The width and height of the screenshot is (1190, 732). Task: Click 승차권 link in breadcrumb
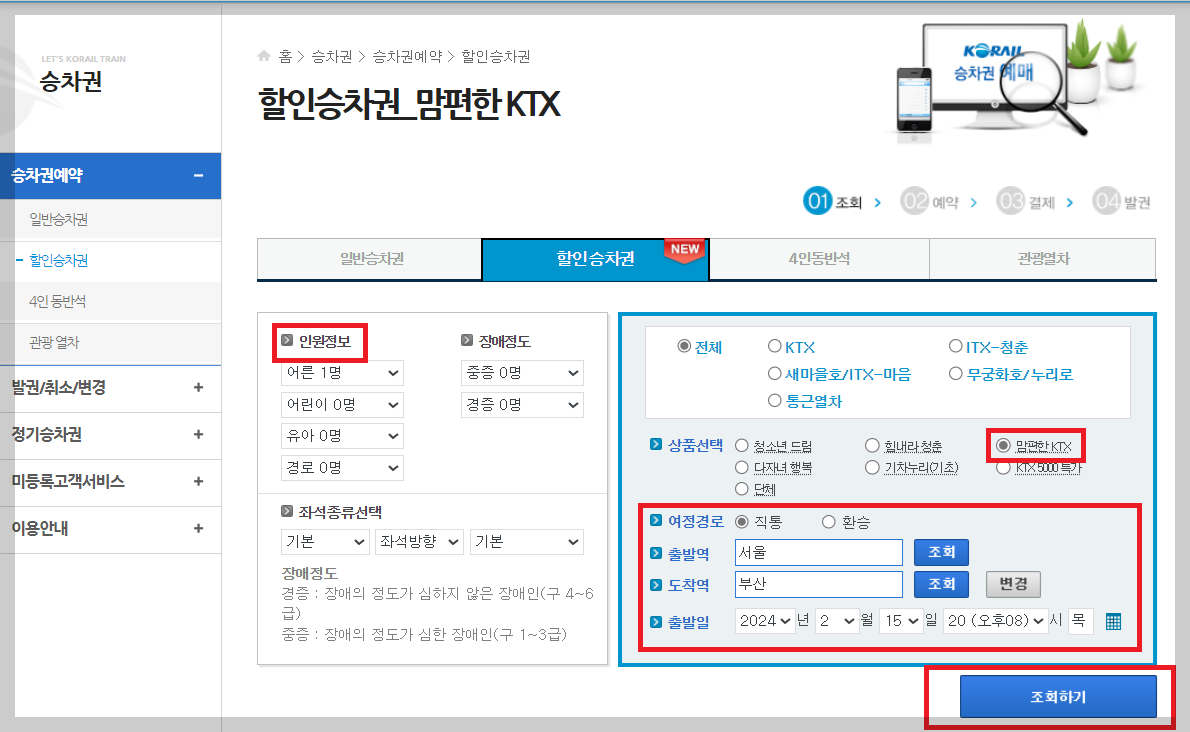(x=332, y=56)
